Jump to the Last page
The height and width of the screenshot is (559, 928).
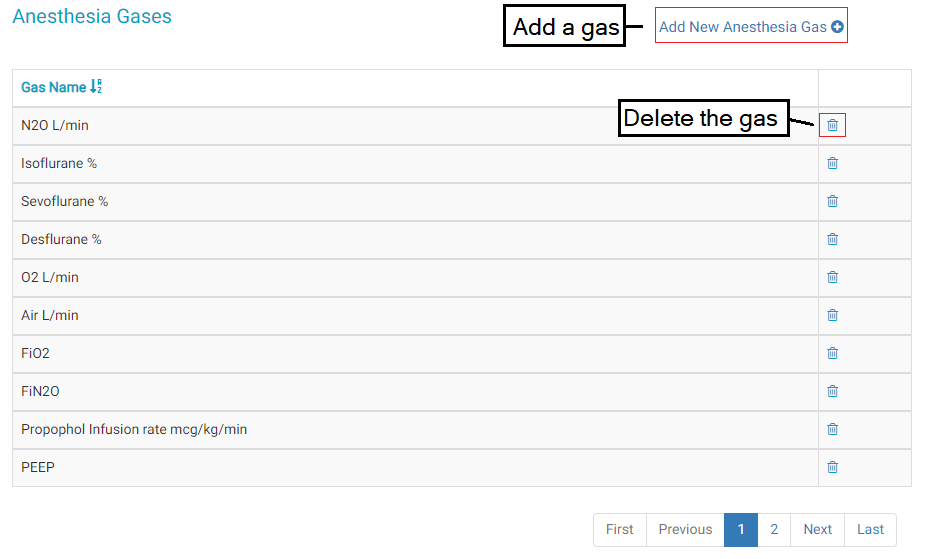point(870,530)
